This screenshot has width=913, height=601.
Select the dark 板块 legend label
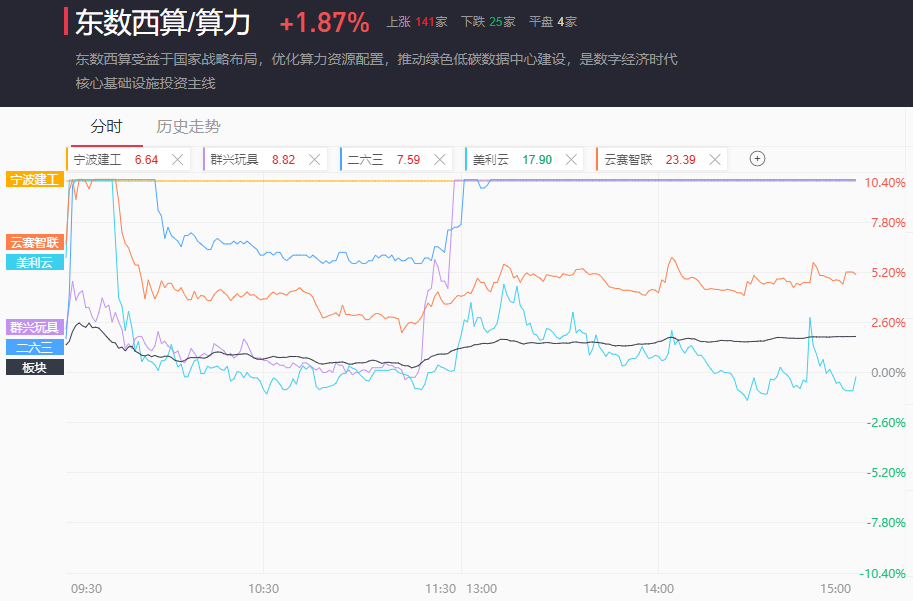click(x=34, y=367)
